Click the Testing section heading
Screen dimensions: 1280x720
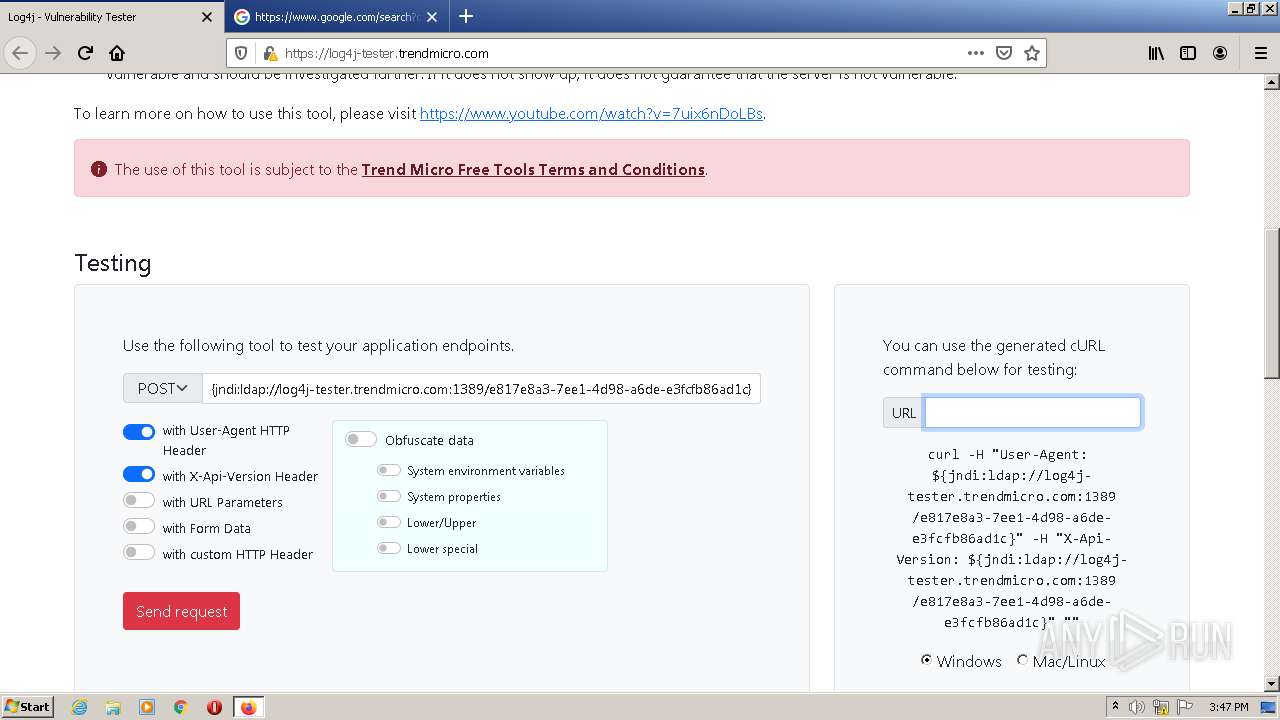(113, 263)
